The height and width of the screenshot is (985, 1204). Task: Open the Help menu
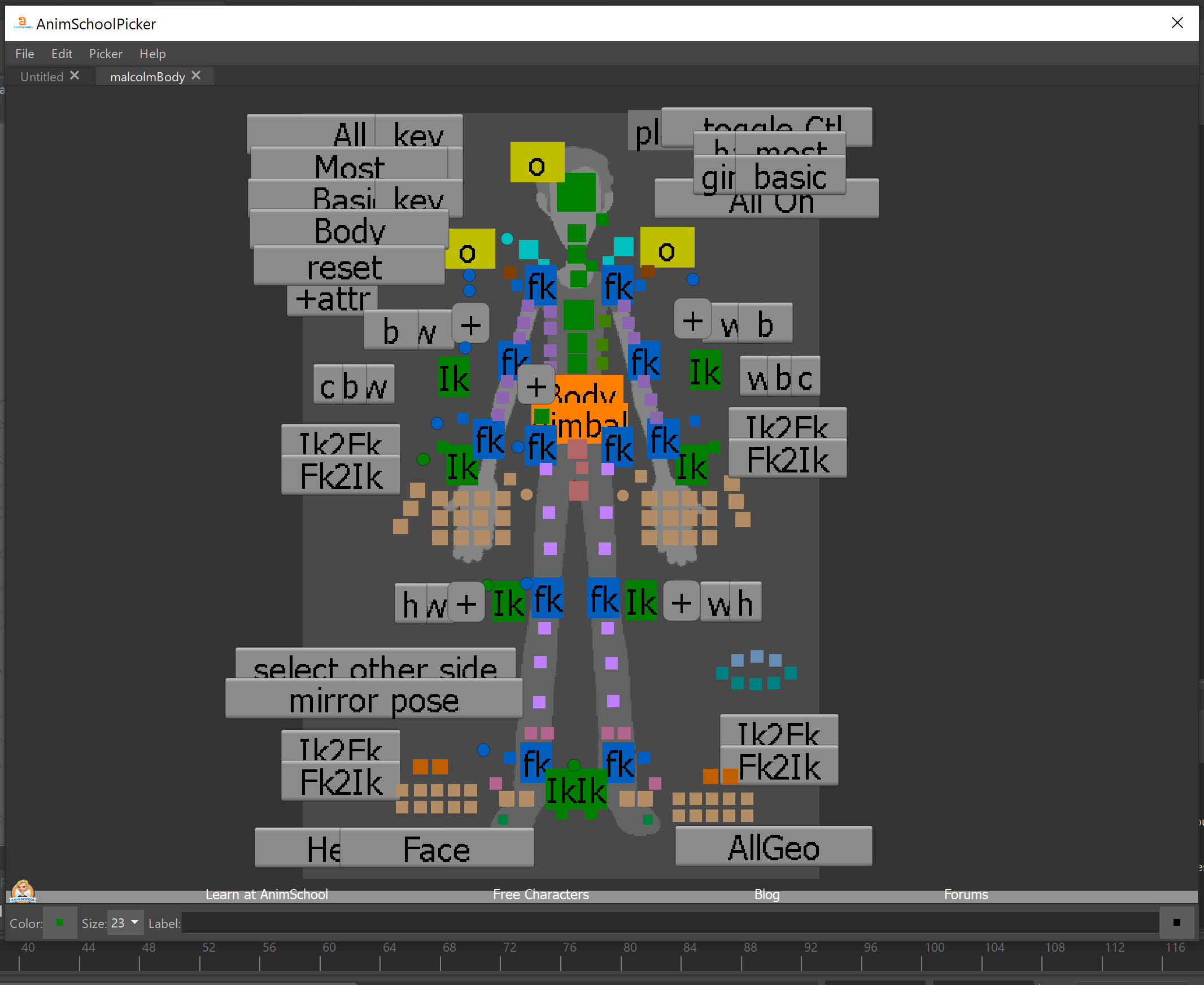click(x=152, y=53)
